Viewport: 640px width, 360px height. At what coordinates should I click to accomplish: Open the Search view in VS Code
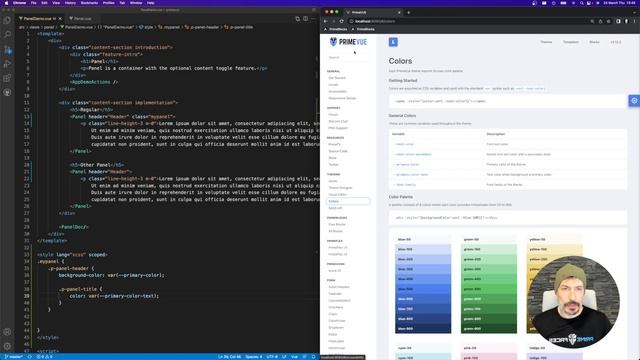(7, 34)
